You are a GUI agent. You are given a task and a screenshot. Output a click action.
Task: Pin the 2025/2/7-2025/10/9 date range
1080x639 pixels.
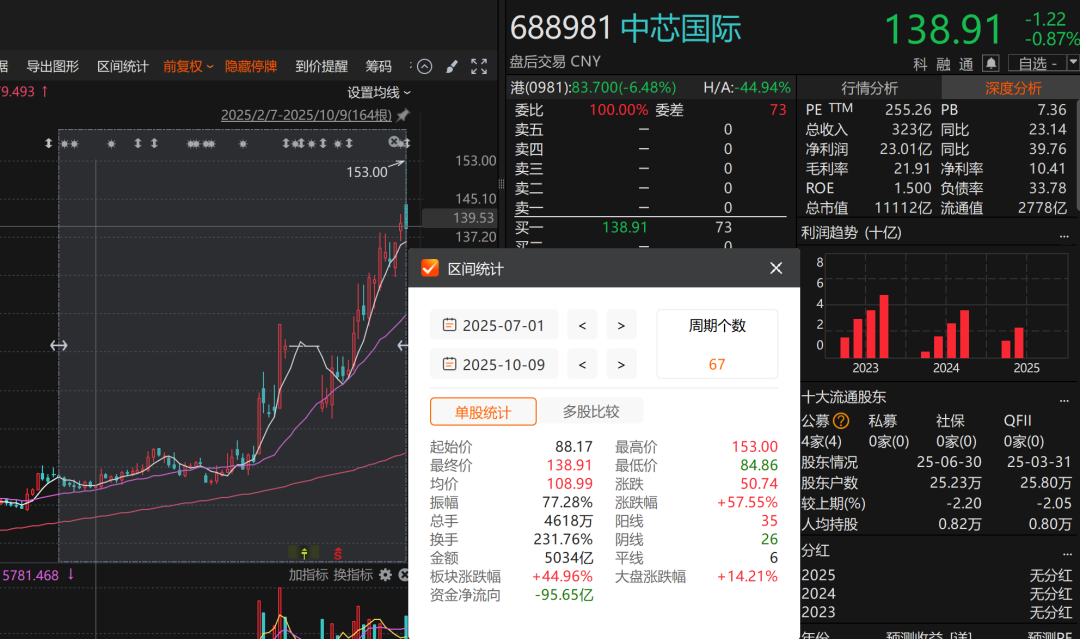coord(403,115)
